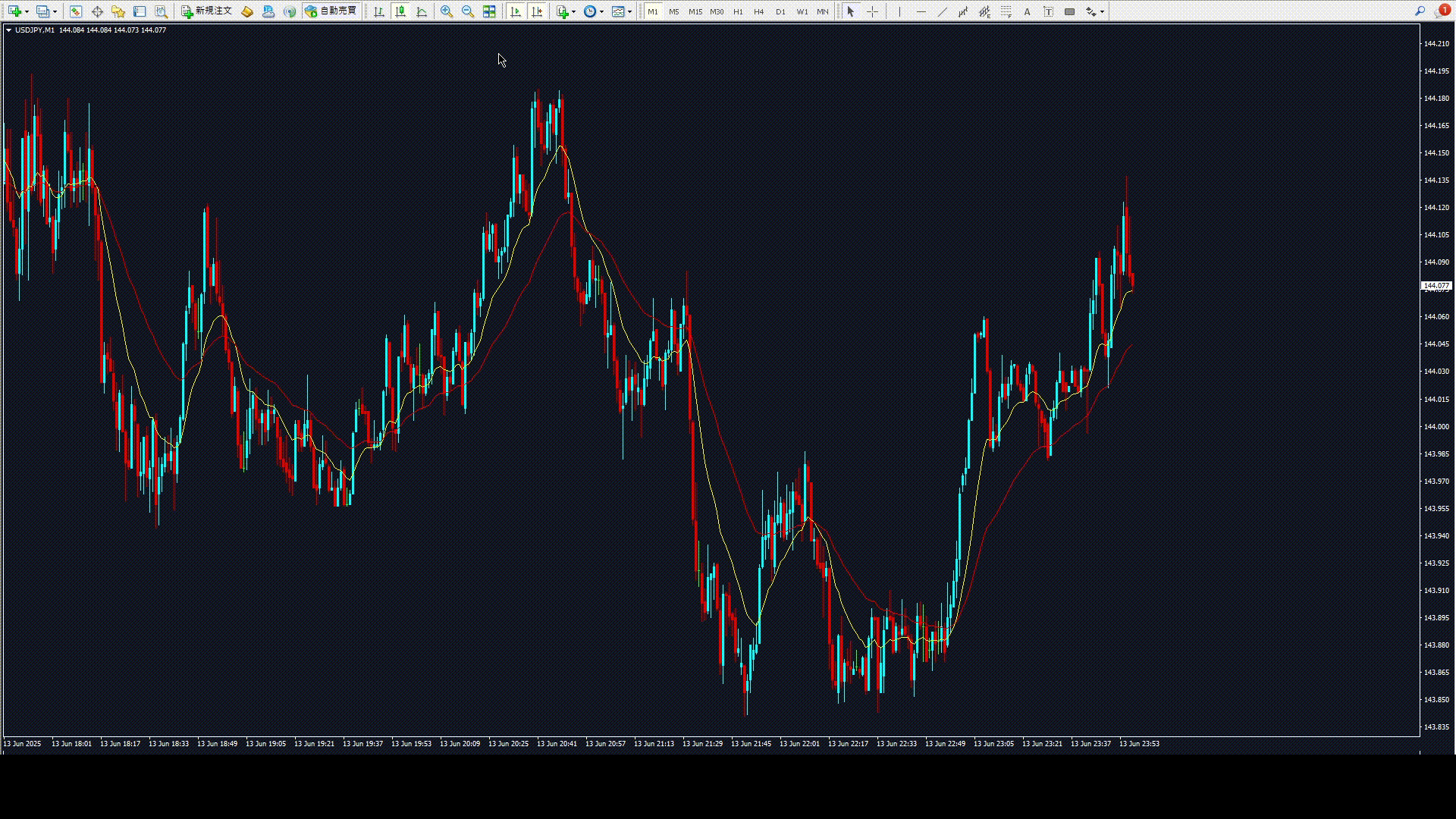Screen dimensions: 1456x819
Task: Click the 新規注文 new order button
Action: pos(206,11)
